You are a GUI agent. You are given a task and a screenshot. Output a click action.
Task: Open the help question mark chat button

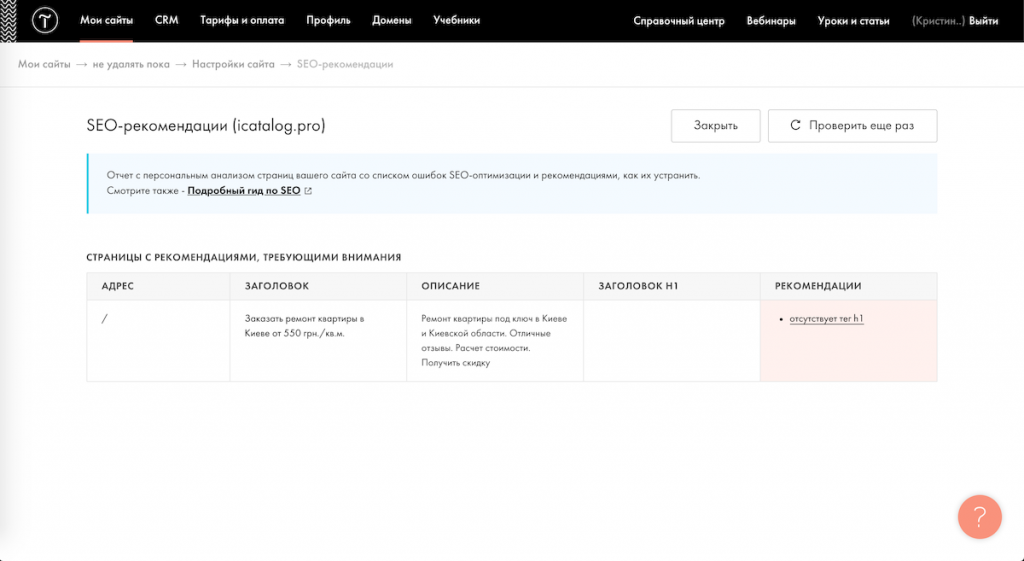pos(979,516)
